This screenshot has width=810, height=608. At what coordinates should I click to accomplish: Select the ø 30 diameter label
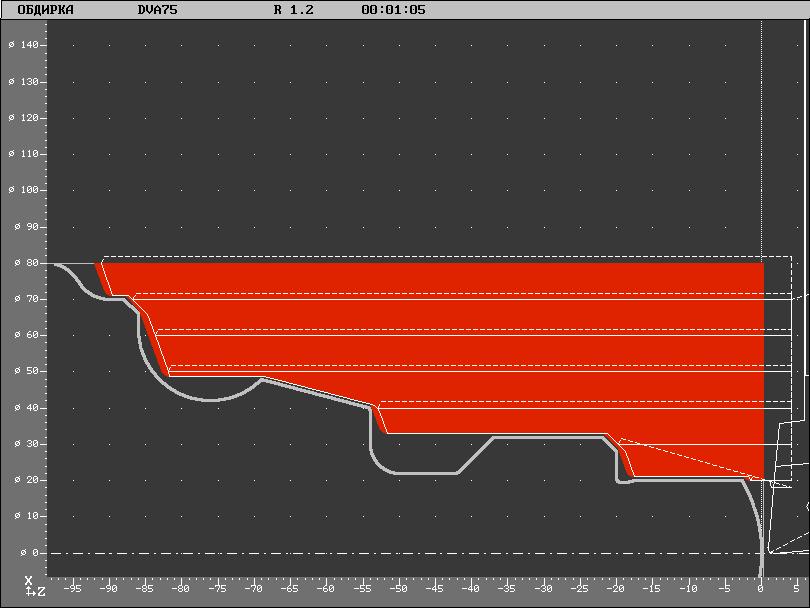(27, 444)
